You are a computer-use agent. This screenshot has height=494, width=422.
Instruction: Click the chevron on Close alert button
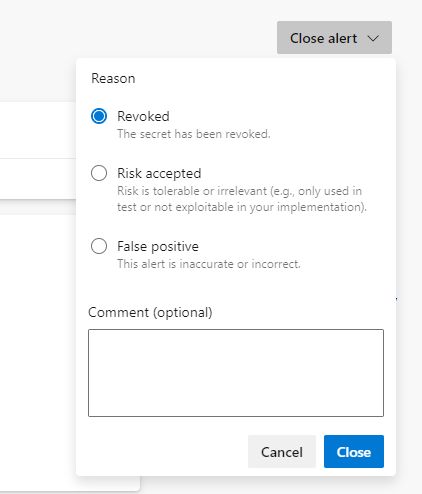pyautogui.click(x=373, y=38)
